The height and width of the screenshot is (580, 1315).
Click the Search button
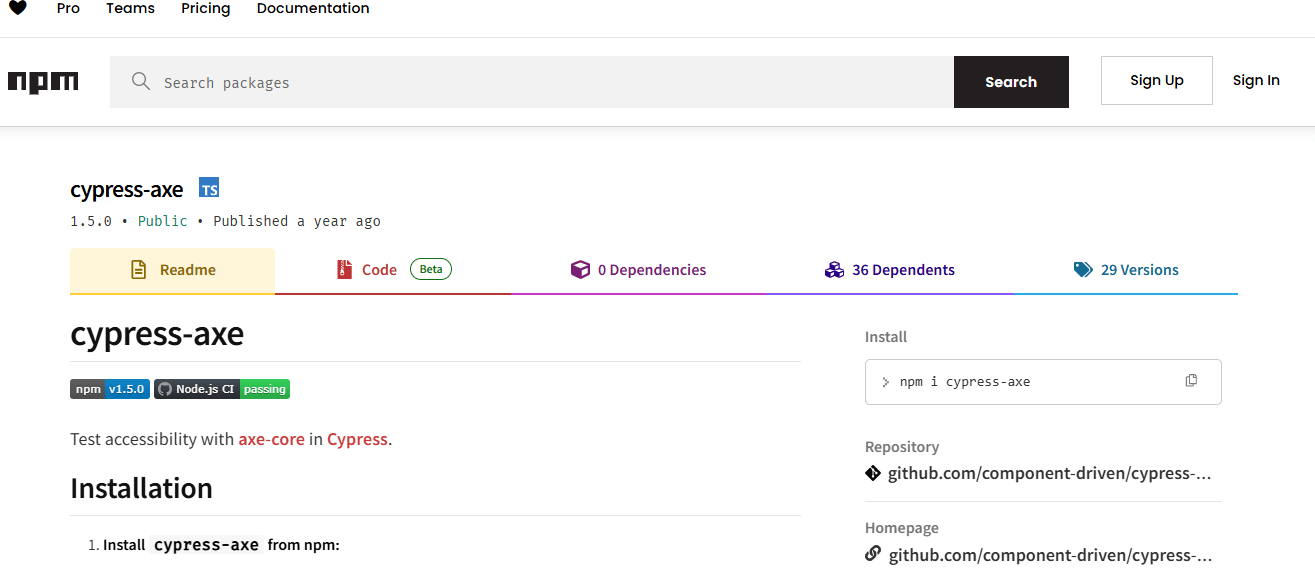[x=1011, y=81]
